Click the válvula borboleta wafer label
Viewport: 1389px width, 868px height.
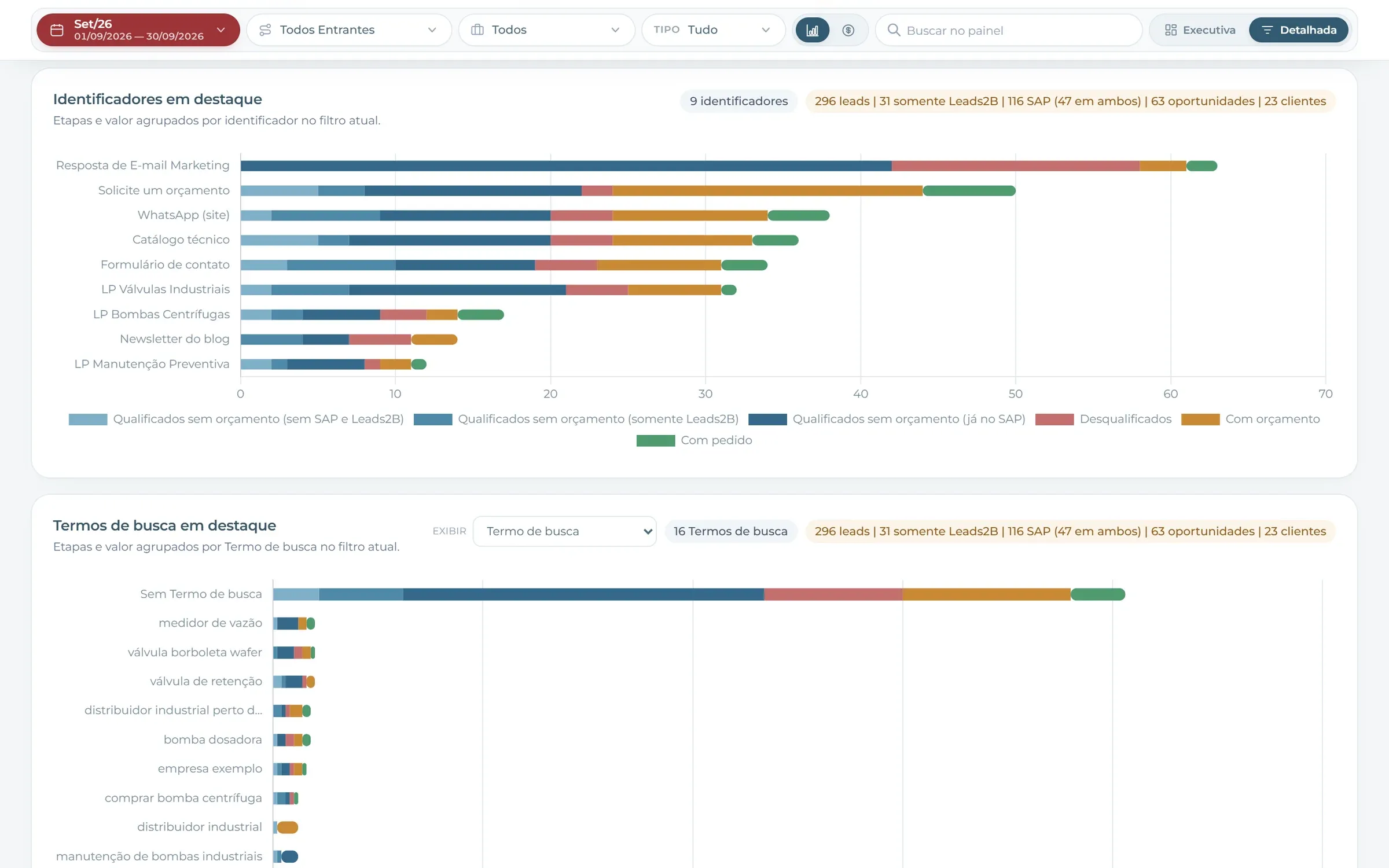(194, 652)
